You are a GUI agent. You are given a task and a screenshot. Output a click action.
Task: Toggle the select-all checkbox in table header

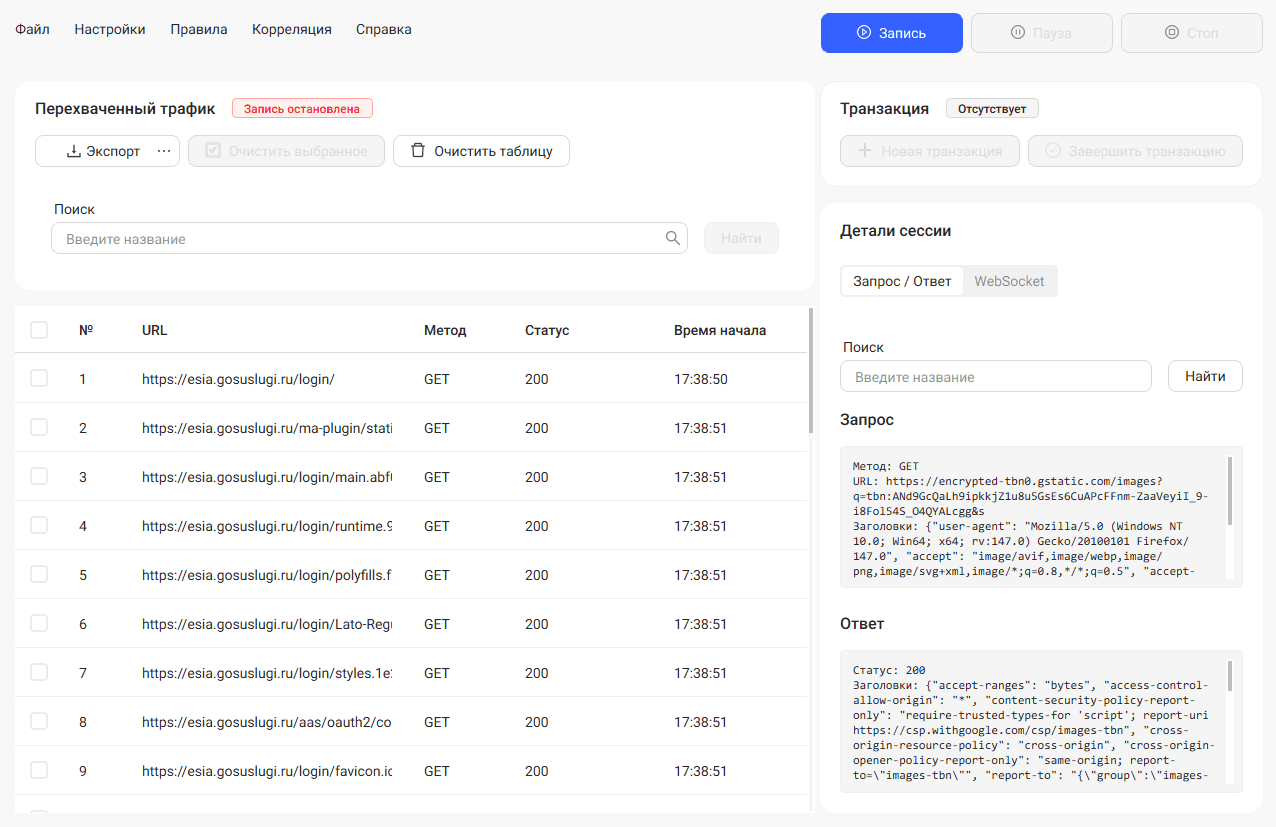tap(39, 330)
